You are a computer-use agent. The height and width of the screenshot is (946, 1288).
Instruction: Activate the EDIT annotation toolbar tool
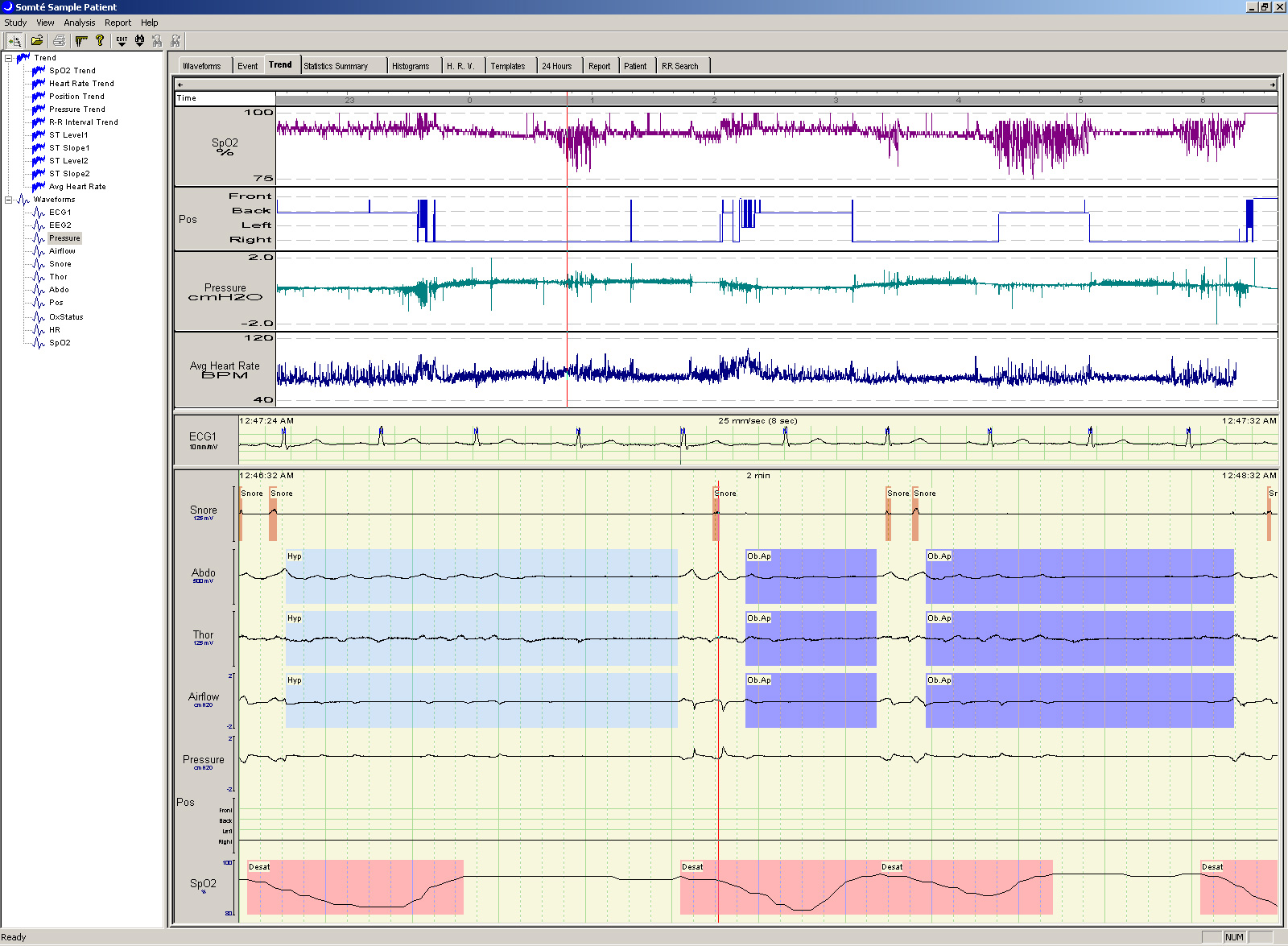coord(122,38)
